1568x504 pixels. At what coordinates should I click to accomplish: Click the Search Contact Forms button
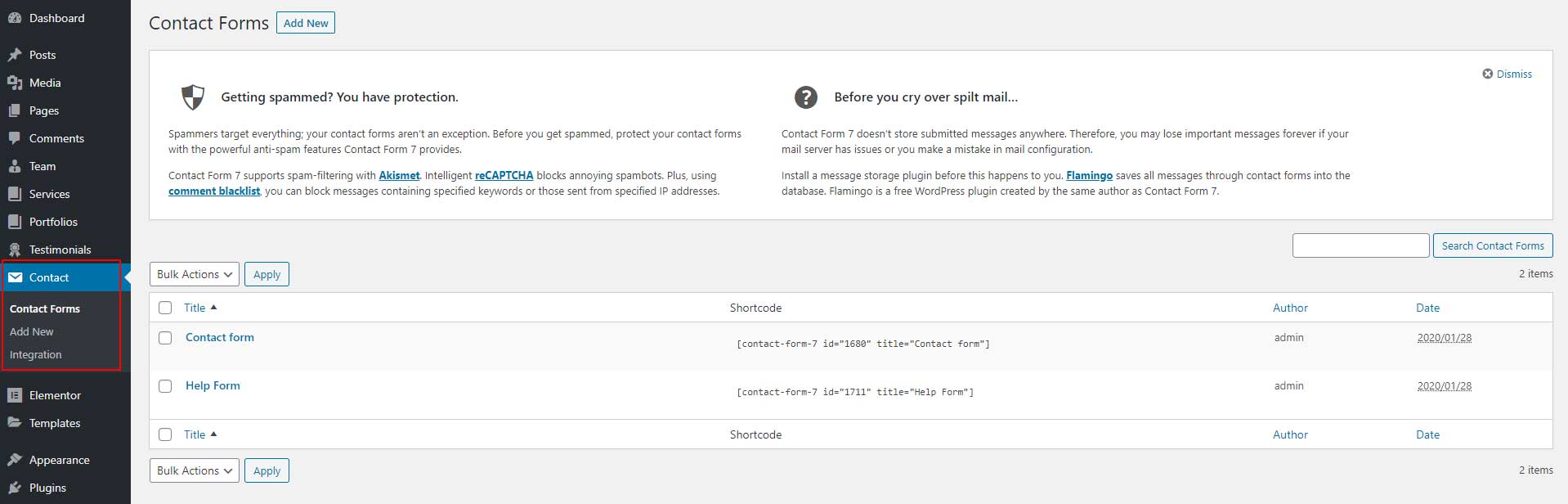pos(1493,245)
